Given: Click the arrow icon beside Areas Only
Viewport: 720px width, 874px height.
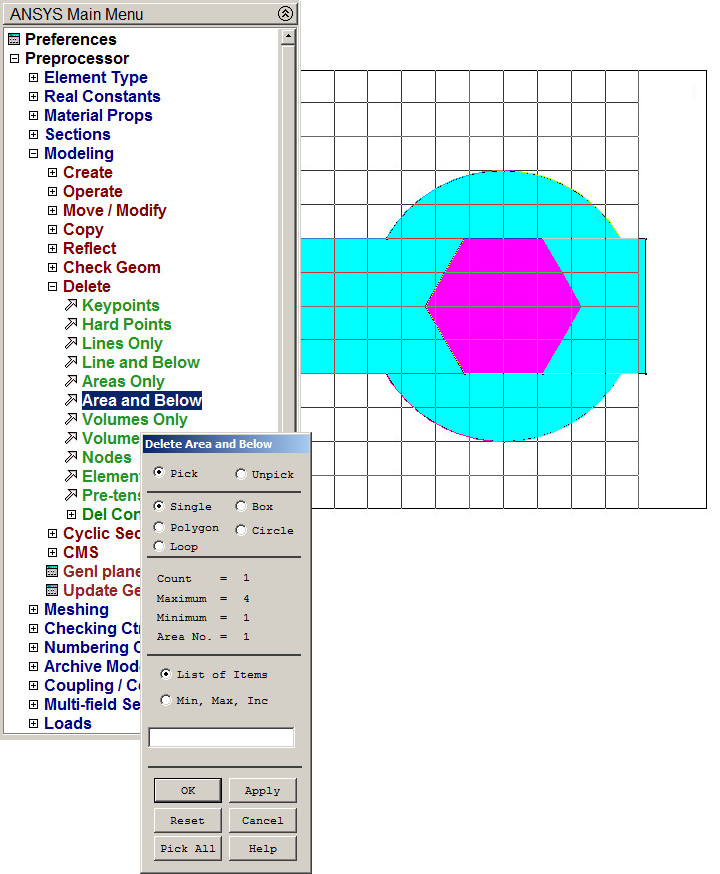Looking at the screenshot, I should [x=71, y=381].
